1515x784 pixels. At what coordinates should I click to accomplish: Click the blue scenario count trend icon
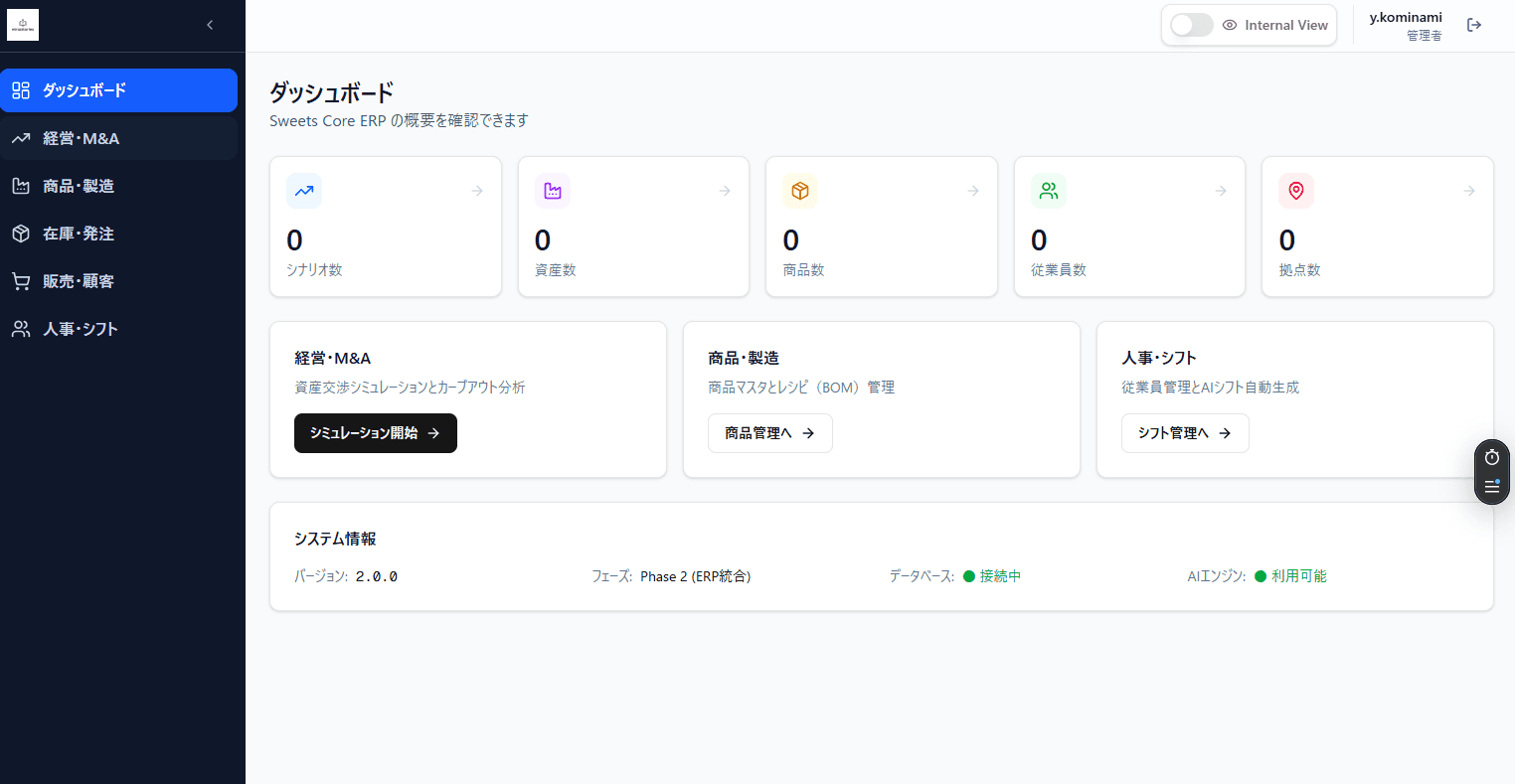click(x=304, y=191)
